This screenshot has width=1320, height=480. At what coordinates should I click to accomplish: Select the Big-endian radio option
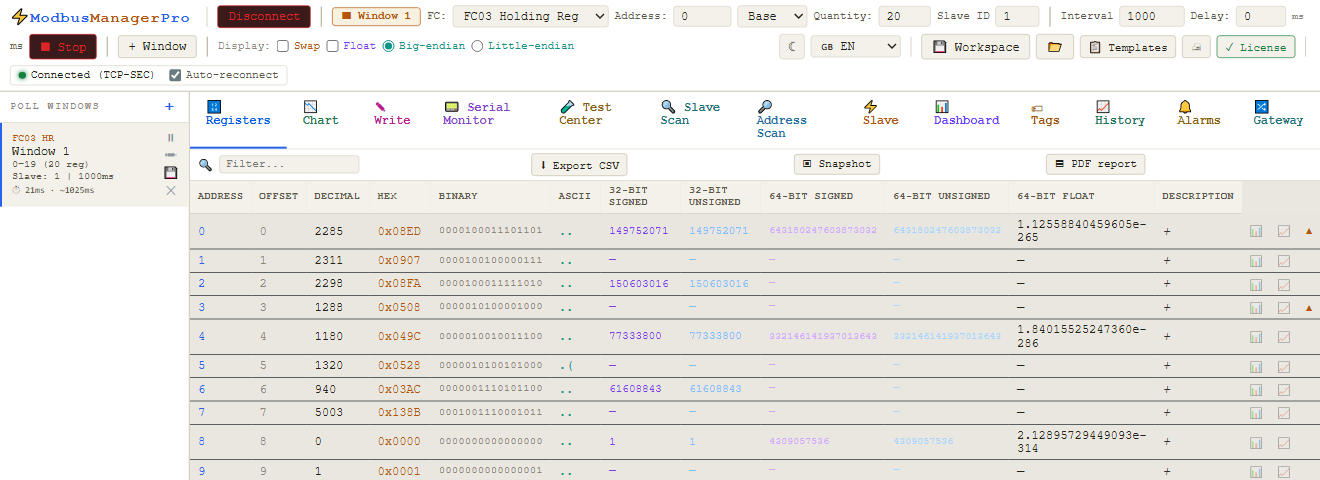[x=389, y=46]
